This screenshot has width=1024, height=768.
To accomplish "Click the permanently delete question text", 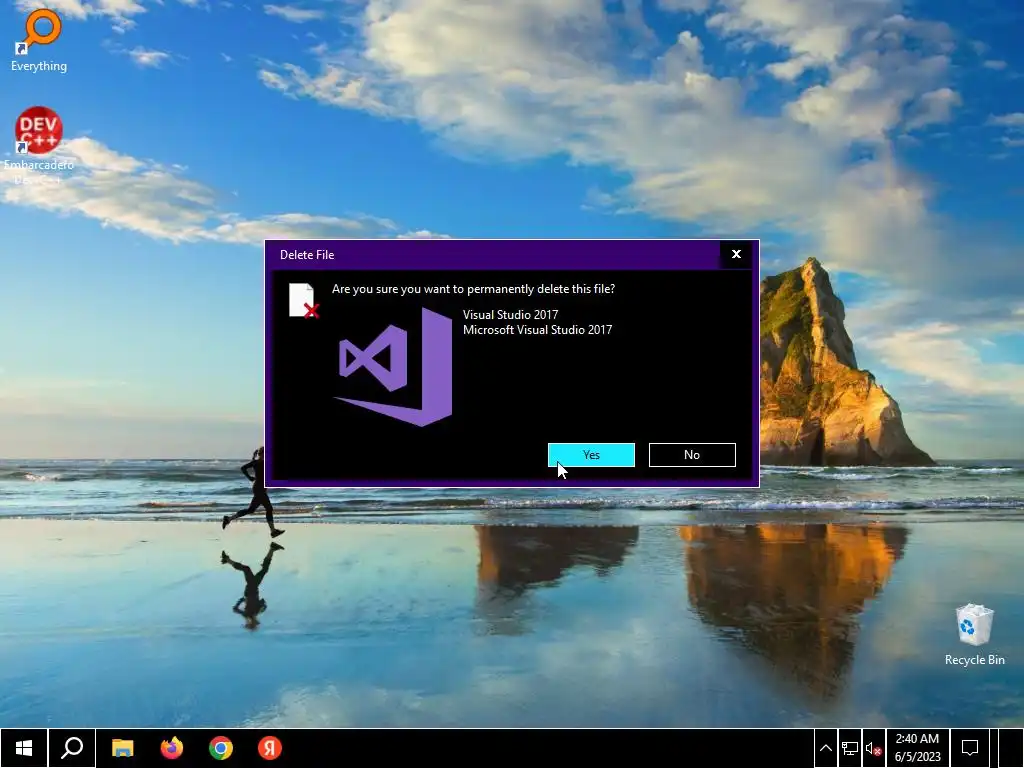I will pyautogui.click(x=473, y=289).
